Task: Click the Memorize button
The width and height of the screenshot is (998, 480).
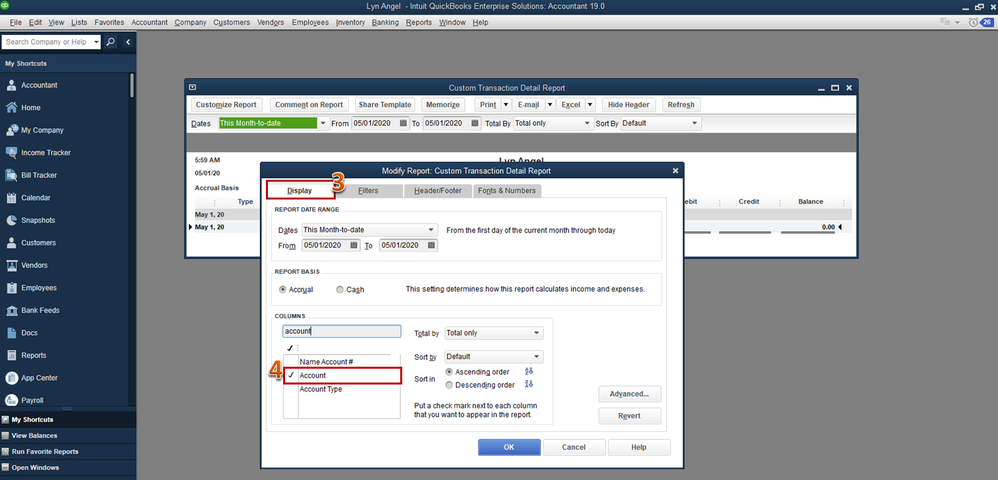Action: [x=443, y=105]
